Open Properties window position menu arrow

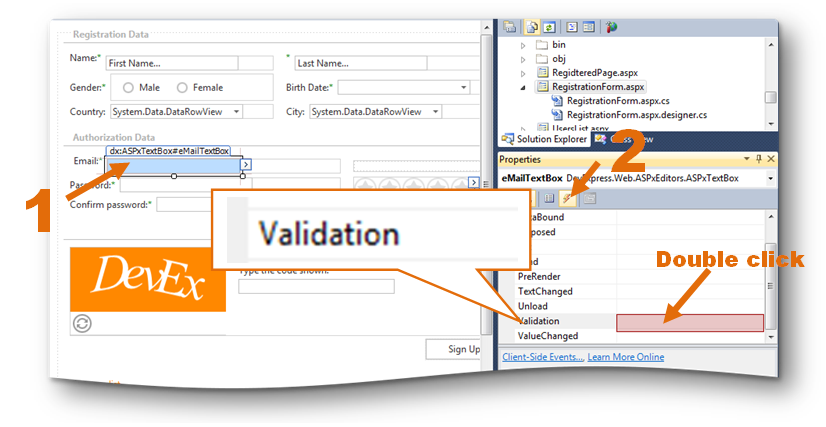click(746, 159)
